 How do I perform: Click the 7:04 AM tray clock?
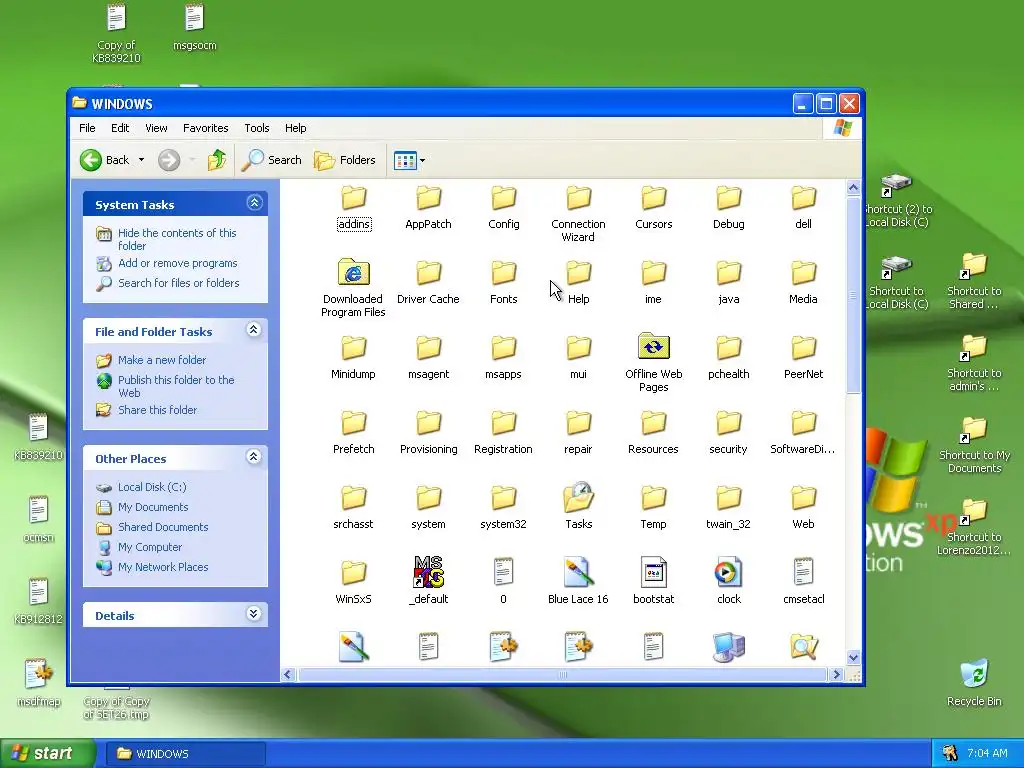[x=987, y=754]
